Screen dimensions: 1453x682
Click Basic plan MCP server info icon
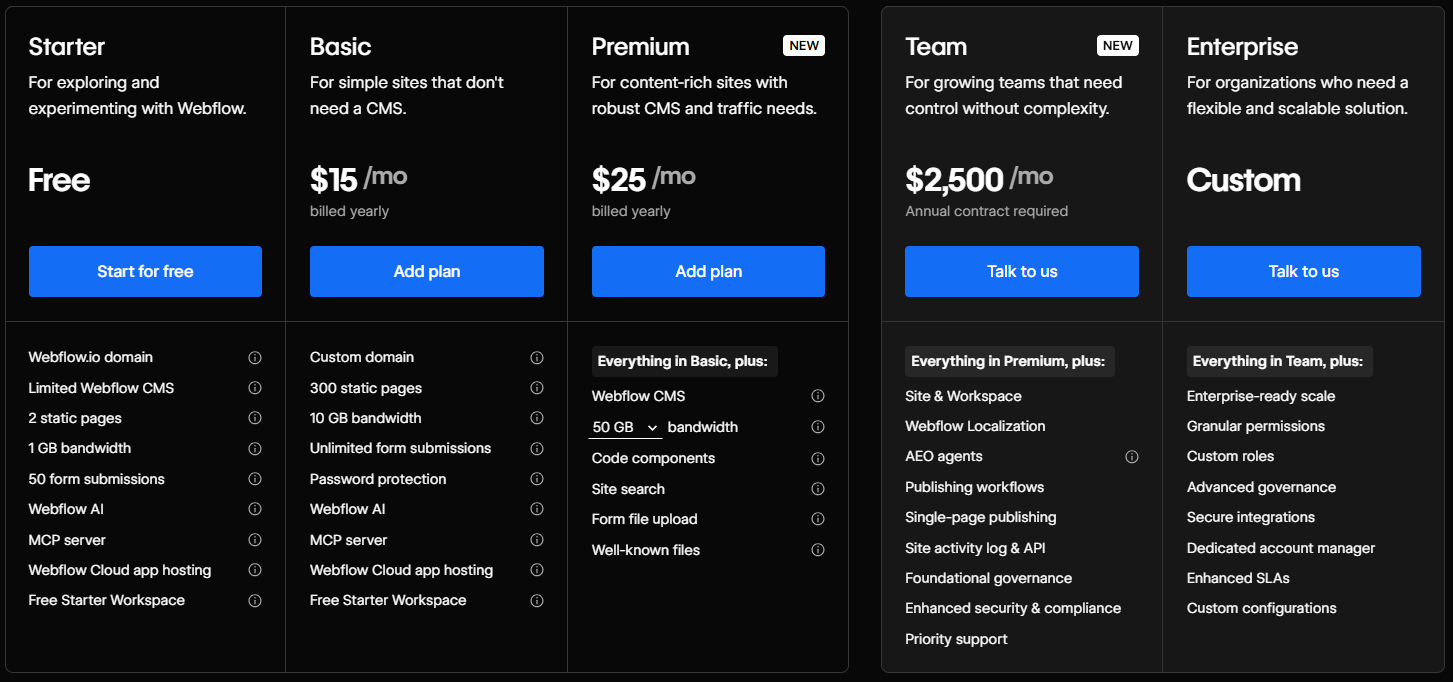tap(537, 540)
